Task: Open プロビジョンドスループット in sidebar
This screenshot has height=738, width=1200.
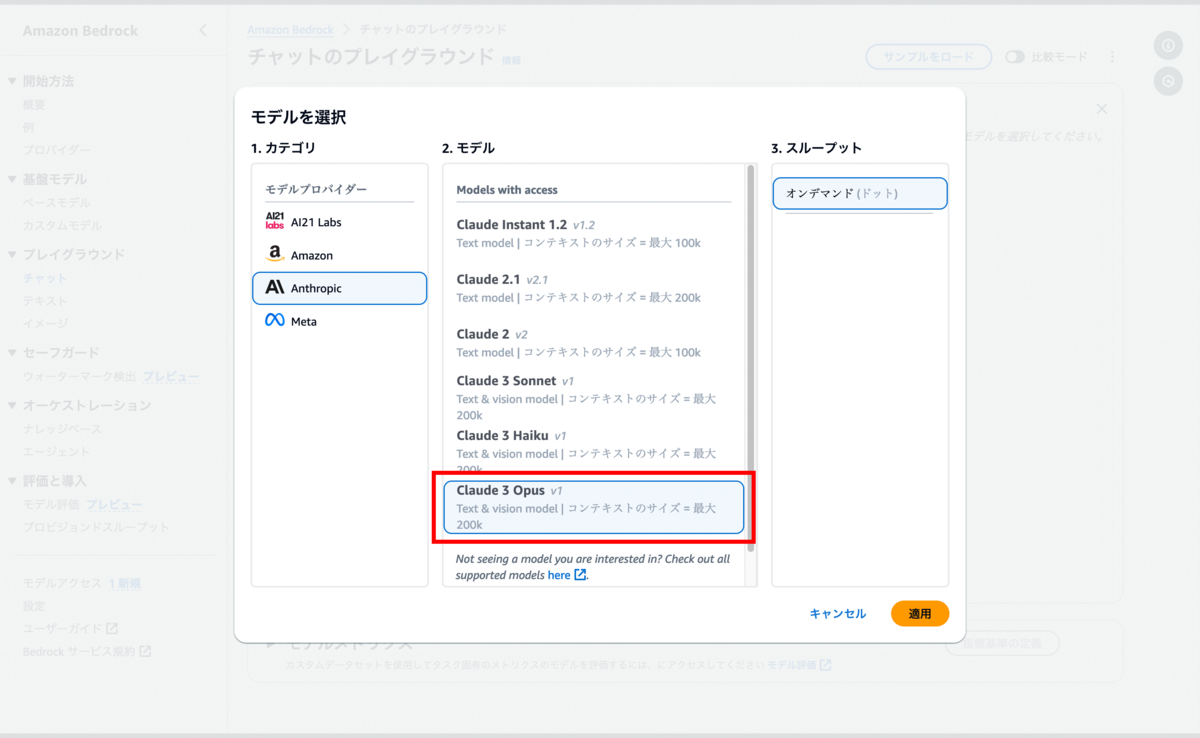Action: (x=96, y=527)
